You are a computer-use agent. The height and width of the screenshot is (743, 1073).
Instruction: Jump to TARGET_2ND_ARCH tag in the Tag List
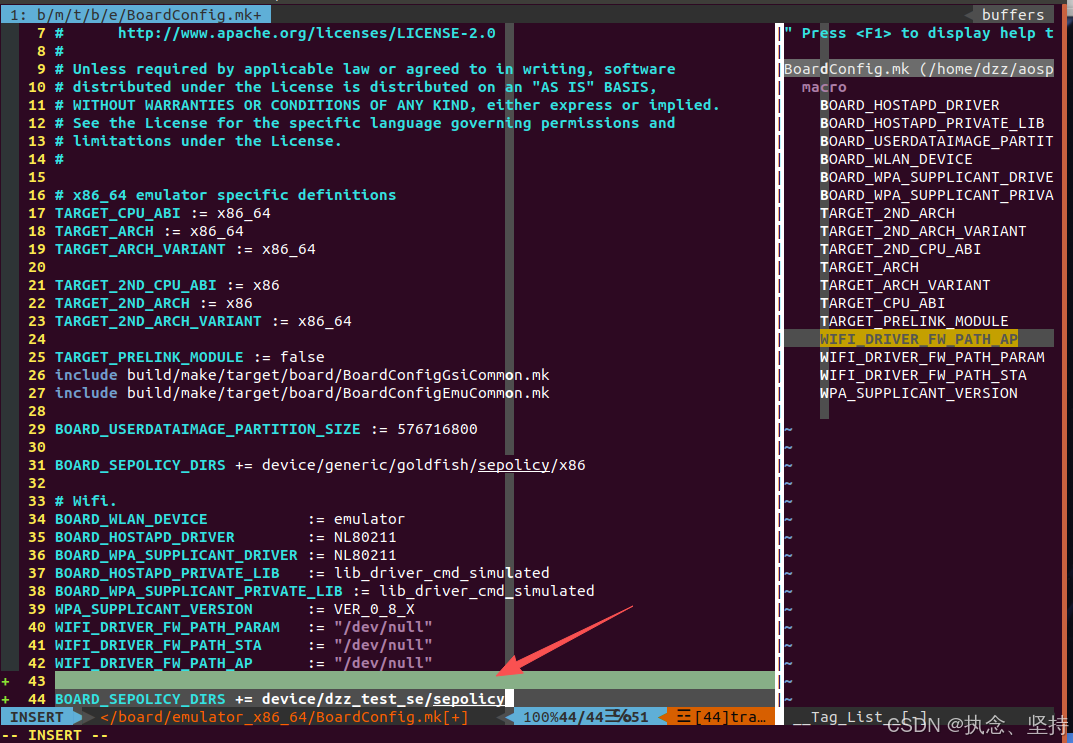pyautogui.click(x=887, y=213)
